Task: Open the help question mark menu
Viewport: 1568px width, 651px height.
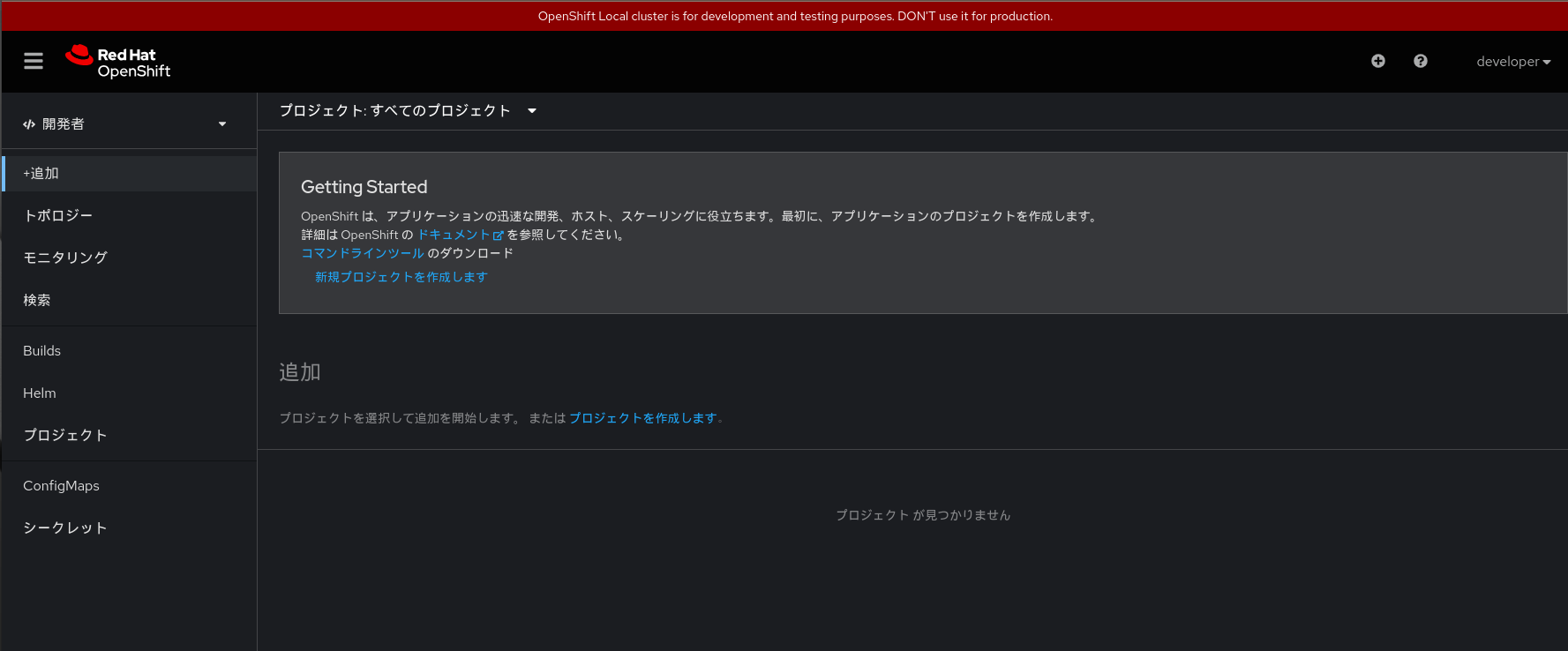Action: tap(1421, 61)
